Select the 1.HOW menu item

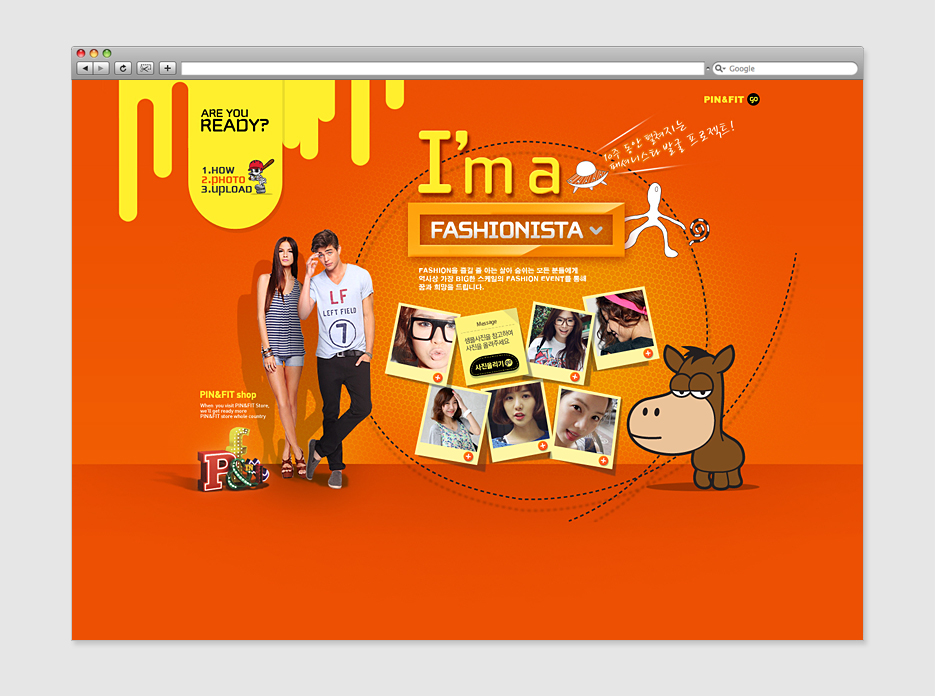click(x=218, y=170)
